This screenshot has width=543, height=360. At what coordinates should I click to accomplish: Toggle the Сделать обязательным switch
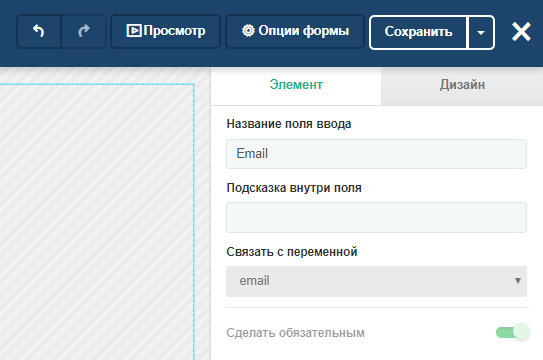pos(513,332)
